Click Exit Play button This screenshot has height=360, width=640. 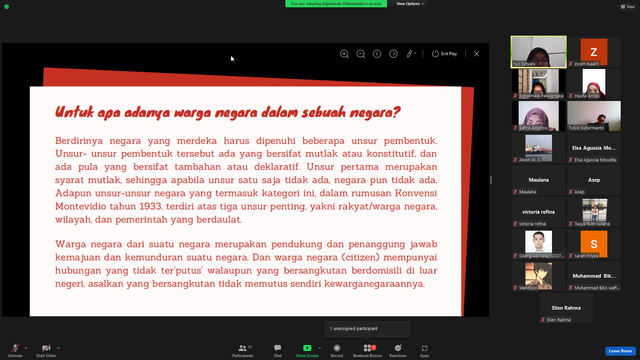pos(444,54)
